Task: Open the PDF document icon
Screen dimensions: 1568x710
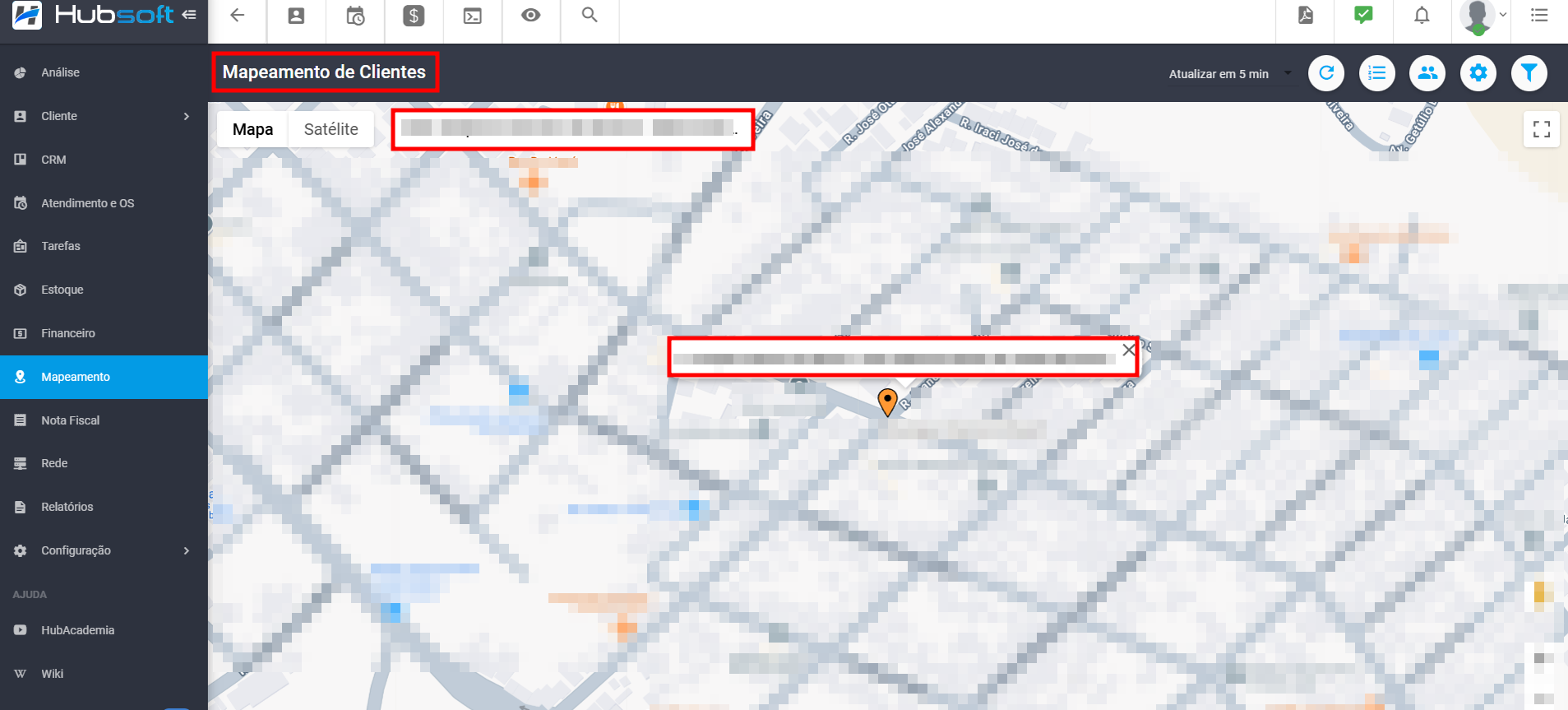Action: [1306, 15]
